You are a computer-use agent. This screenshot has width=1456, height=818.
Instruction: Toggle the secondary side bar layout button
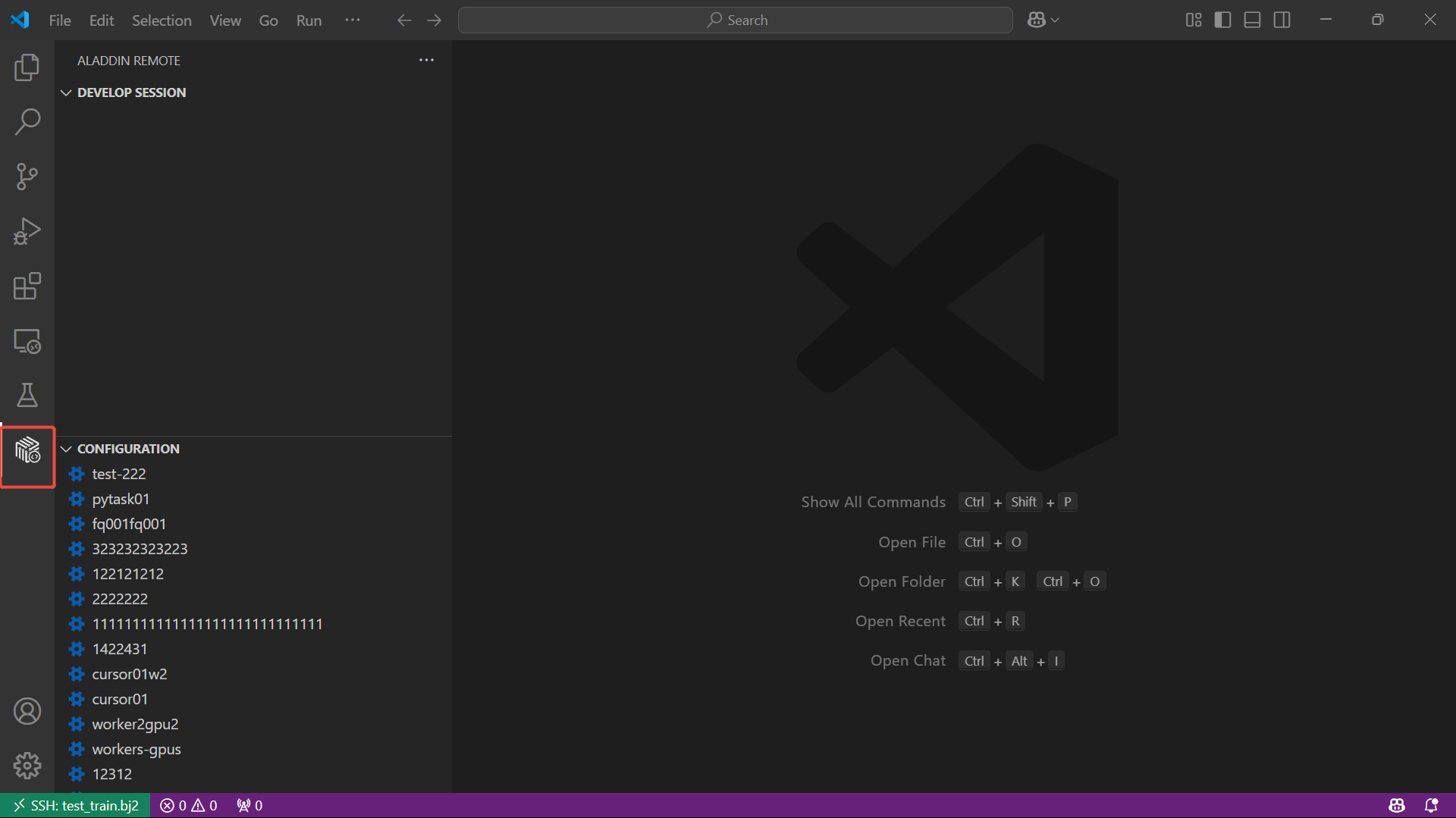point(1282,20)
